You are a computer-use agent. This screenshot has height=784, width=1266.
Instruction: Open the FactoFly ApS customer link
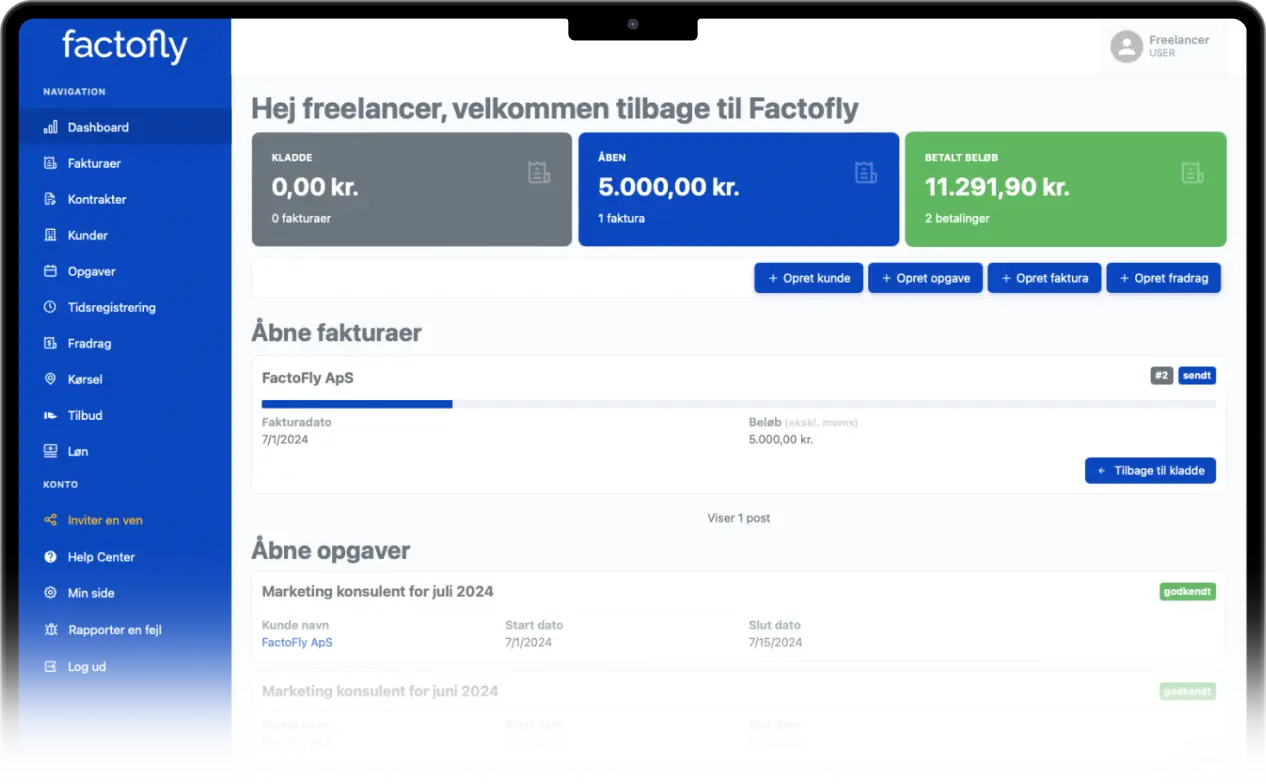pos(297,642)
